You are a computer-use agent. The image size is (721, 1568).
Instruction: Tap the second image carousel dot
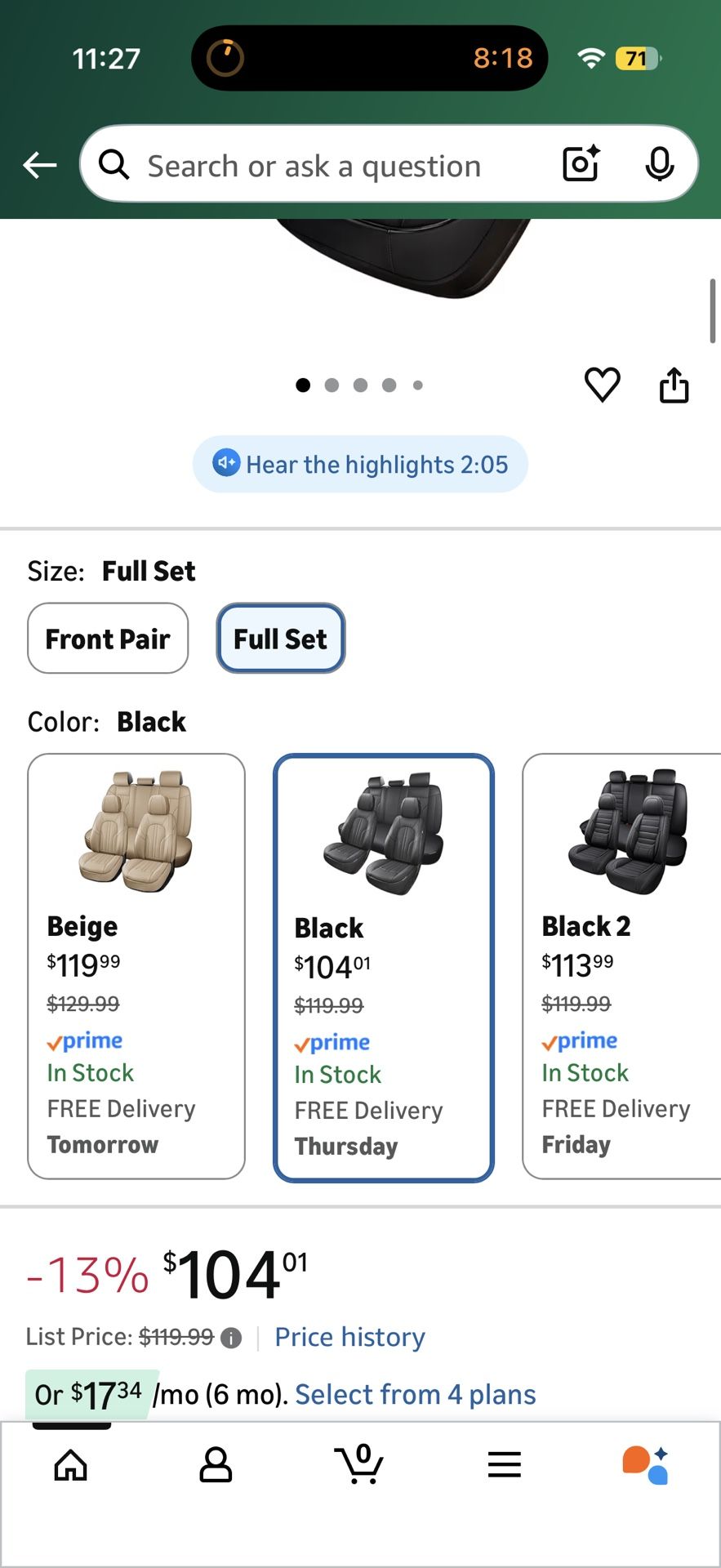pyautogui.click(x=332, y=385)
